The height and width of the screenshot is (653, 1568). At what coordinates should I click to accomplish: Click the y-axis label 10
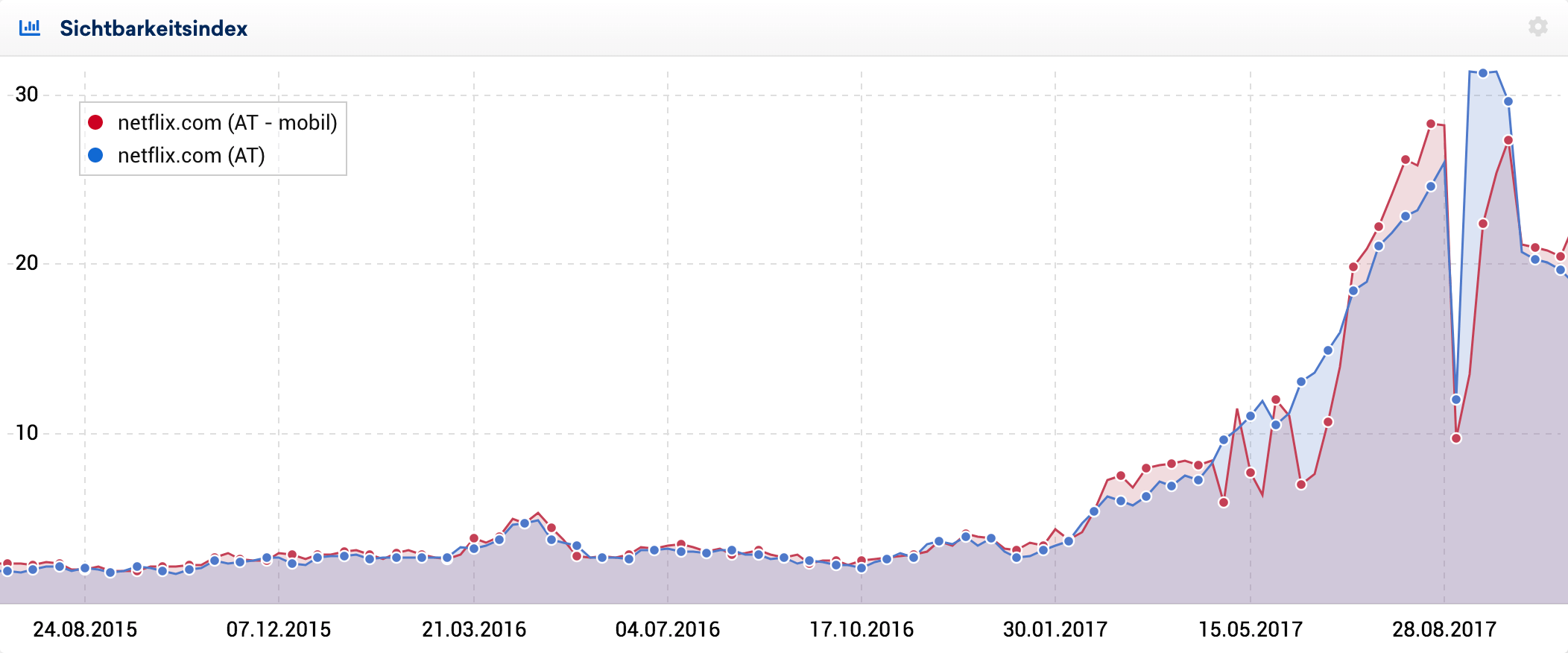pyautogui.click(x=27, y=433)
